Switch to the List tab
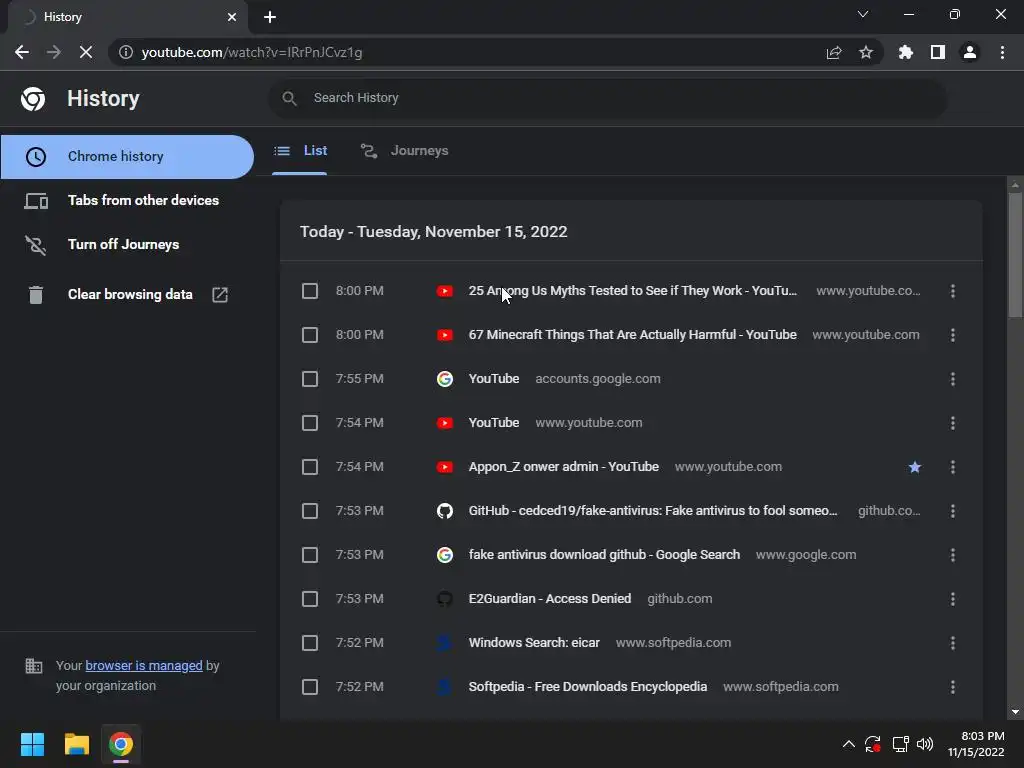The image size is (1024, 768). (x=300, y=151)
